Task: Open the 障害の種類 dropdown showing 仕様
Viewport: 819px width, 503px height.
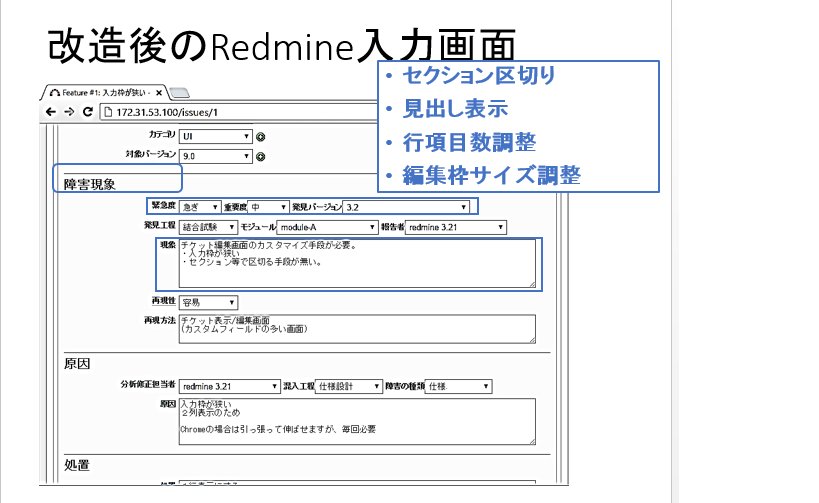Action: [x=458, y=387]
